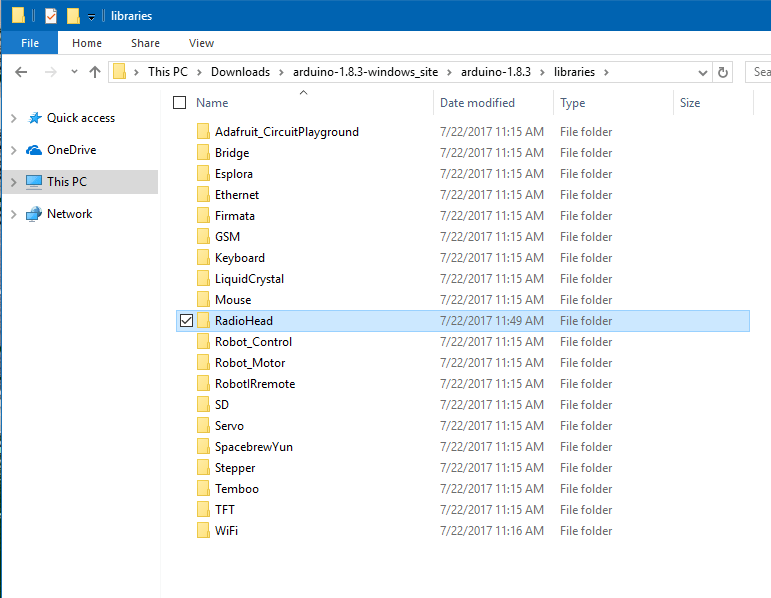This screenshot has width=771, height=598.
Task: Navigate up one level with Up arrow
Action: tap(95, 72)
